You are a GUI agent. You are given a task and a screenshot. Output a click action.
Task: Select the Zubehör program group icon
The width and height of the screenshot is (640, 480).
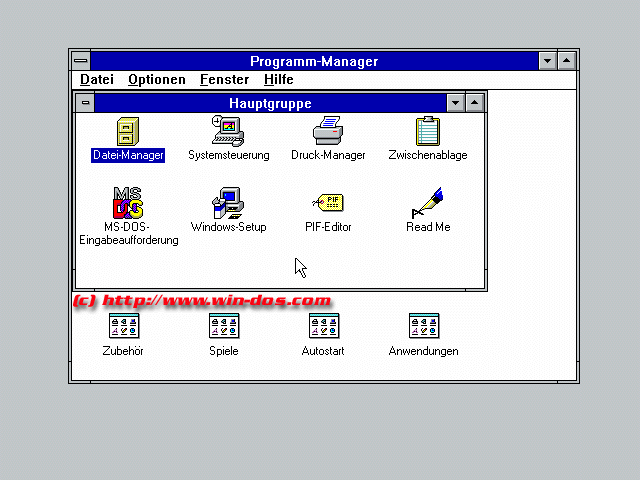coord(124,326)
